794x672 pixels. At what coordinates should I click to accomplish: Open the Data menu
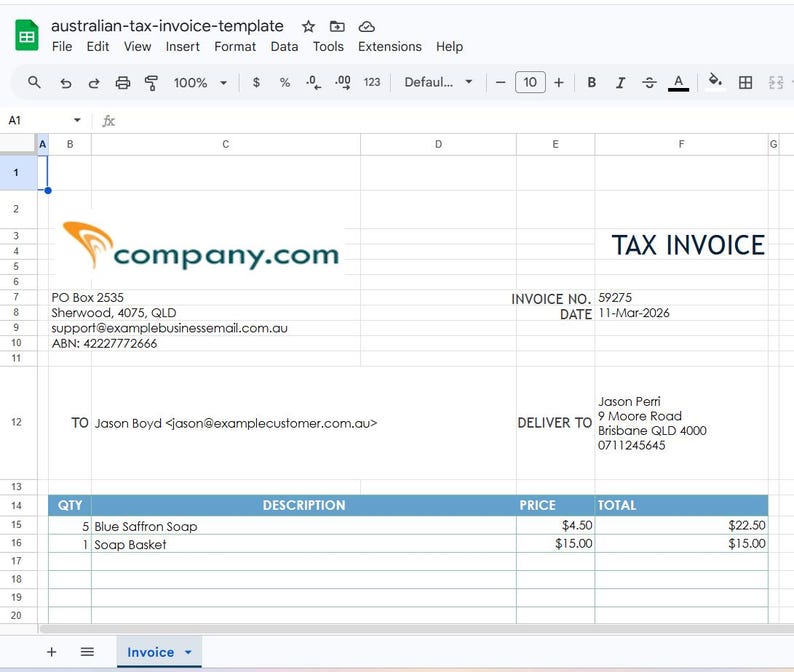(x=284, y=47)
